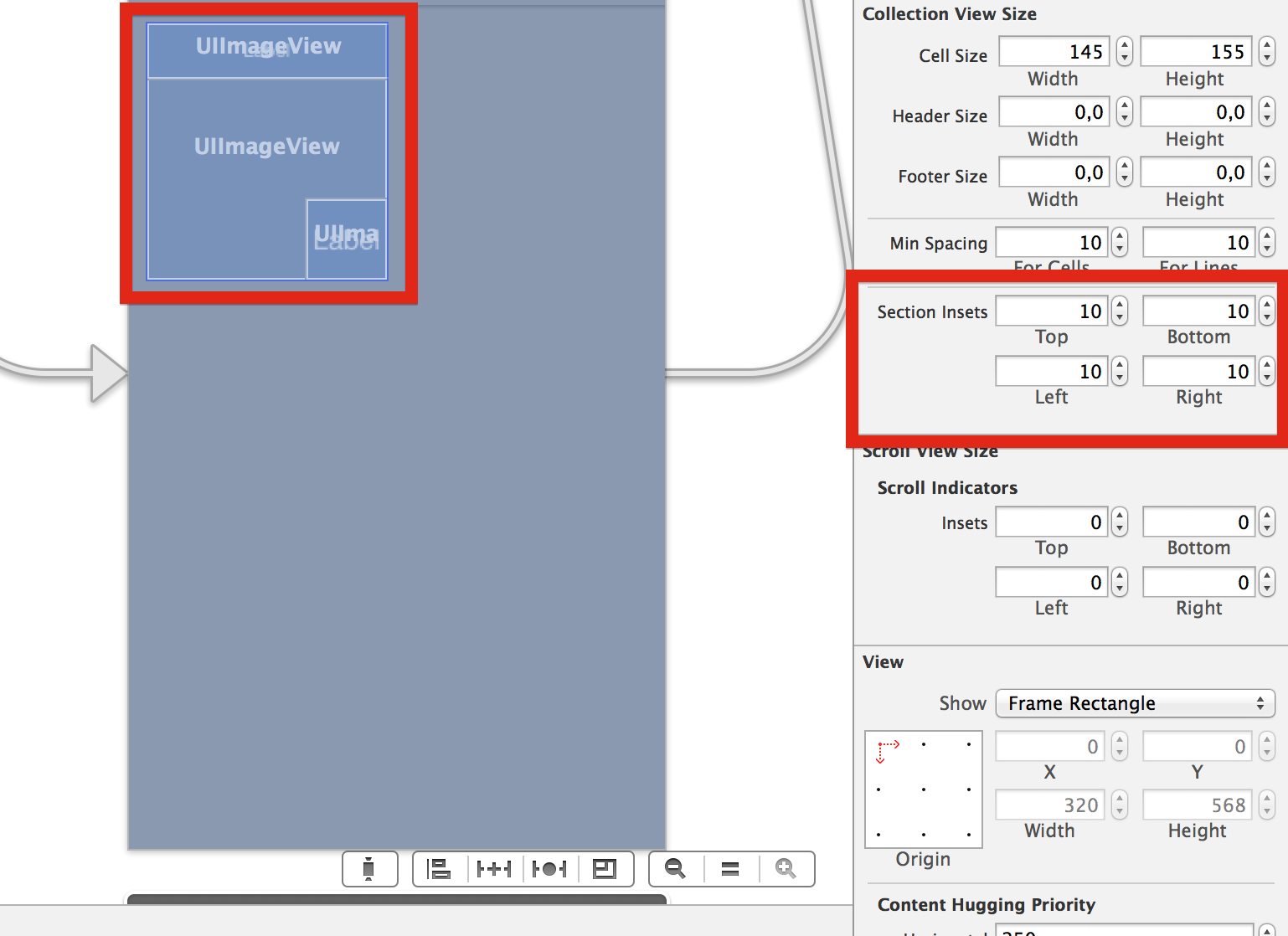This screenshot has width=1288, height=936.
Task: Select center origin anchor point
Action: point(924,789)
